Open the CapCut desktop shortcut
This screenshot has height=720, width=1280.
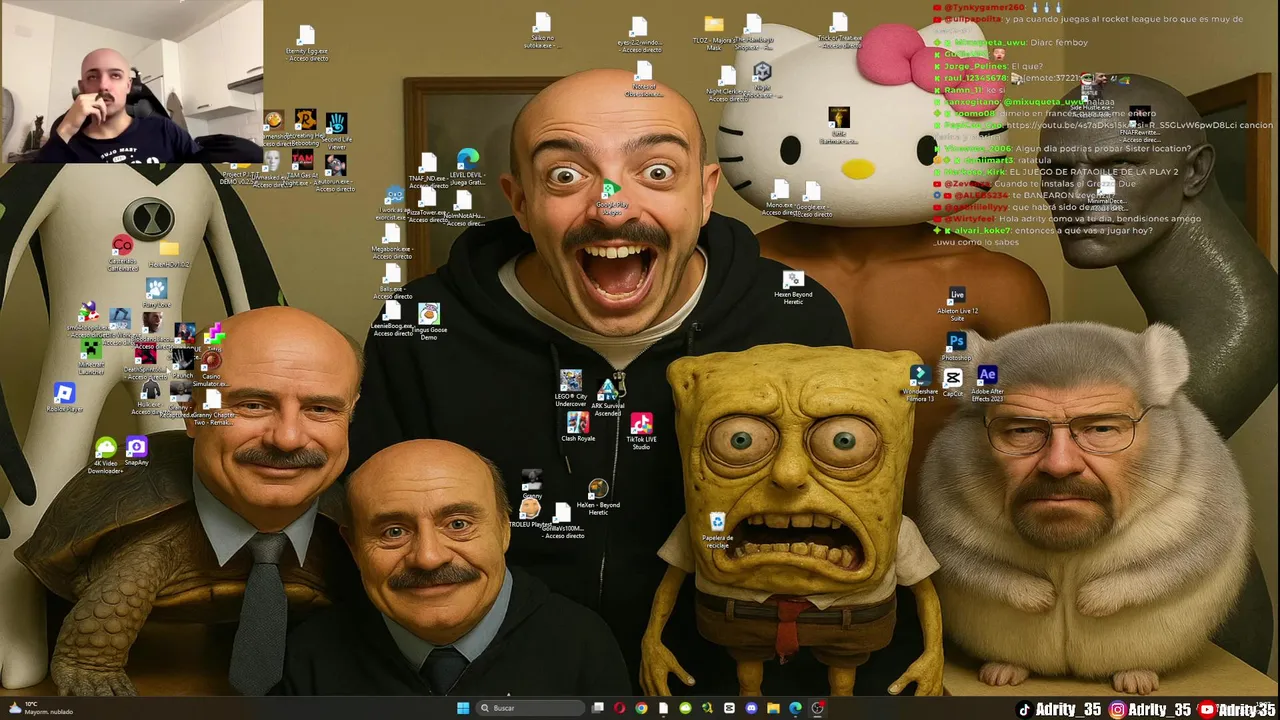953,382
